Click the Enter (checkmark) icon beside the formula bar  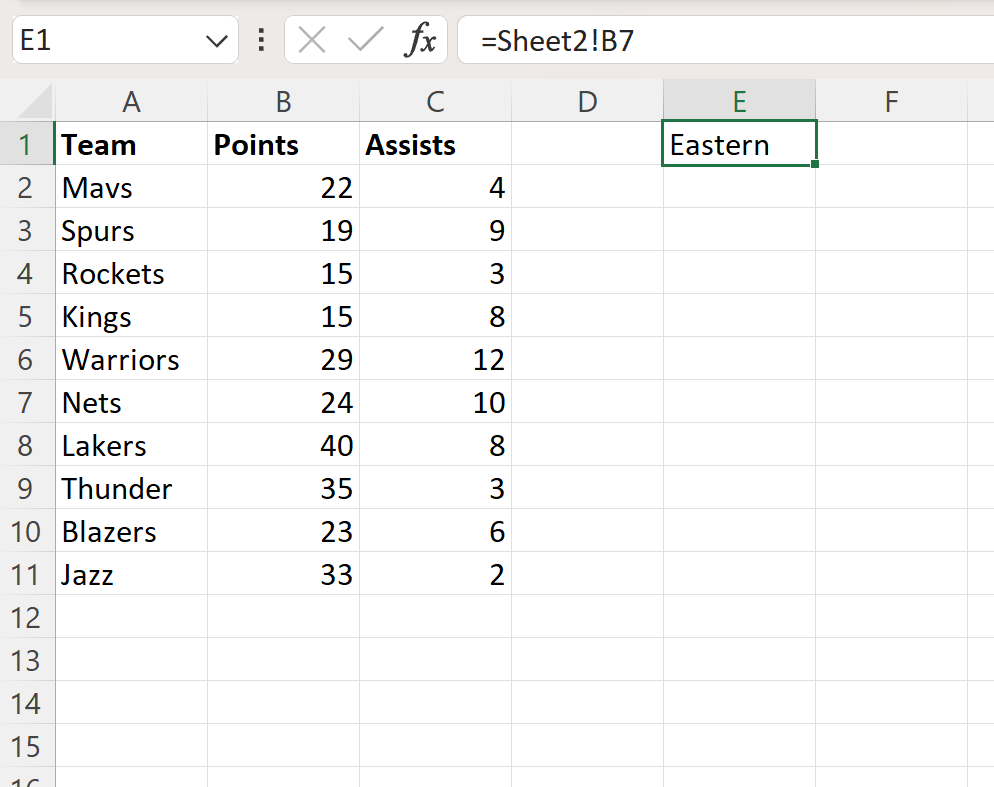pyautogui.click(x=364, y=40)
